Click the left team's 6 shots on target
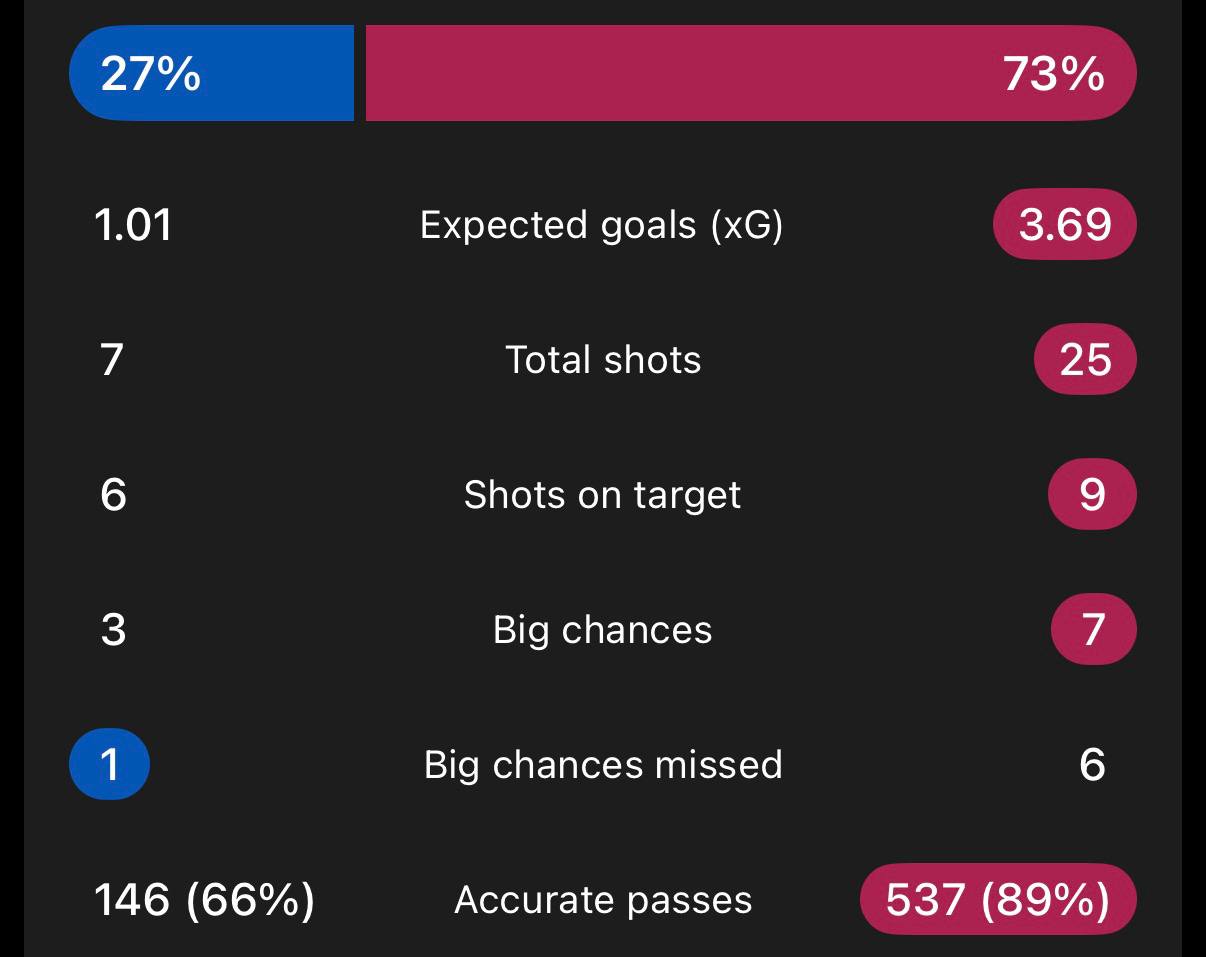Image resolution: width=1206 pixels, height=957 pixels. click(x=113, y=495)
